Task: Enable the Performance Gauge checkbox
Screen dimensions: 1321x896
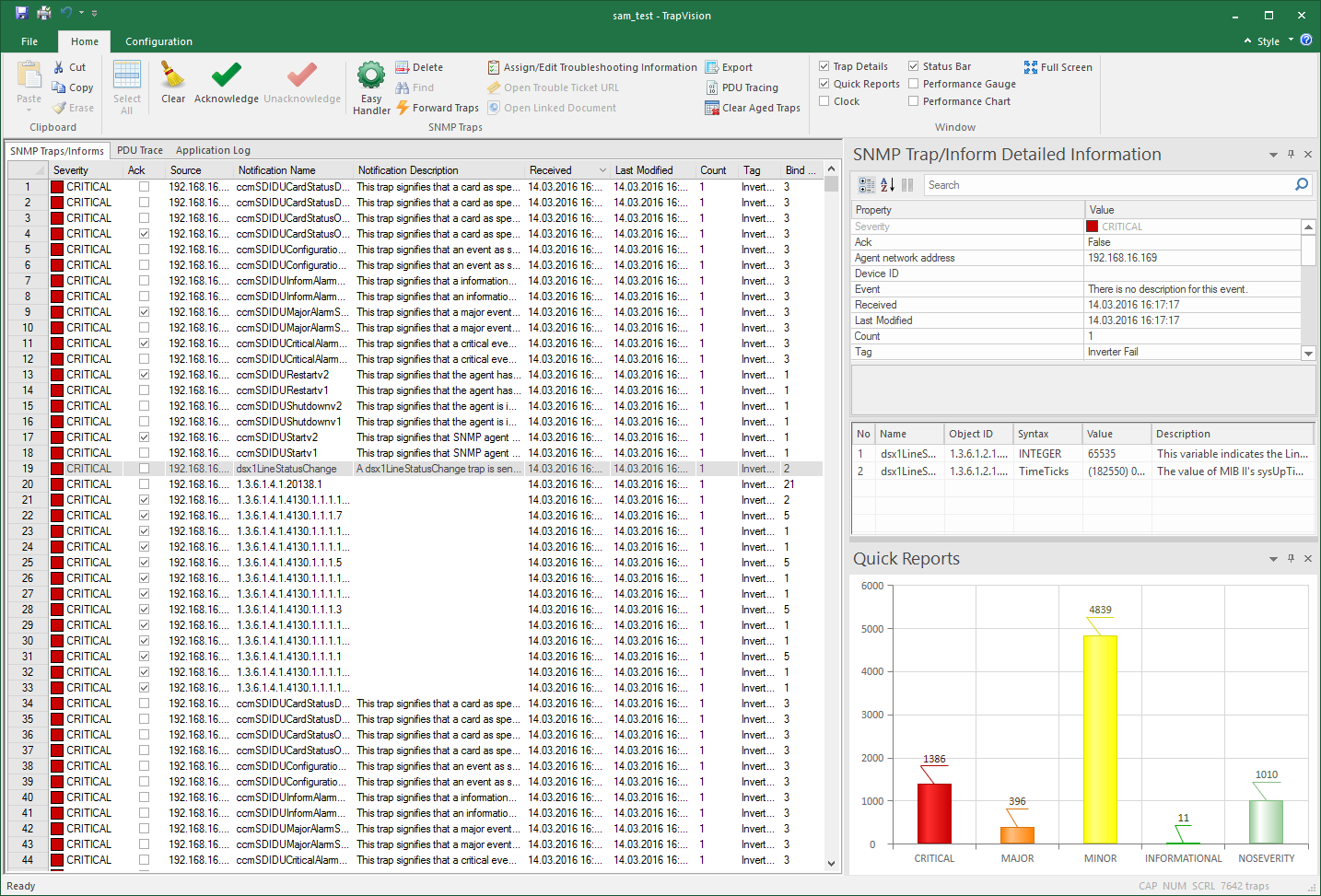Action: click(914, 84)
